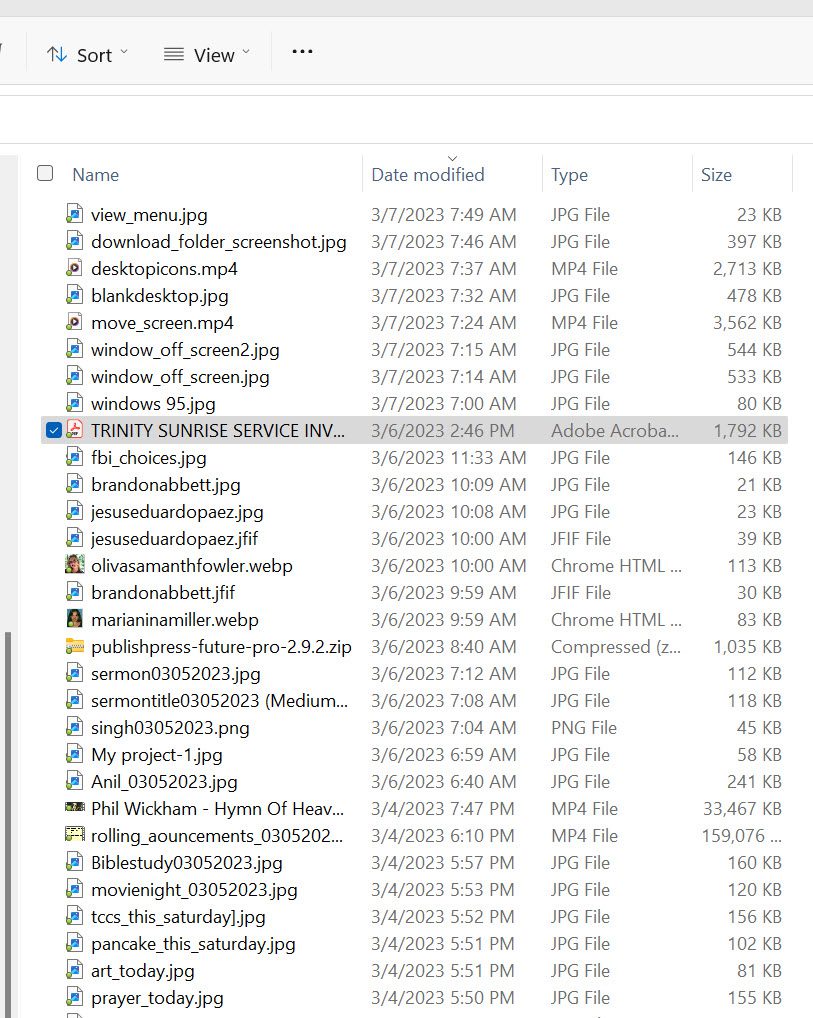Click the publishpress-future-pro zip folder icon
Viewport: 813px width, 1018px height.
pyautogui.click(x=75, y=646)
